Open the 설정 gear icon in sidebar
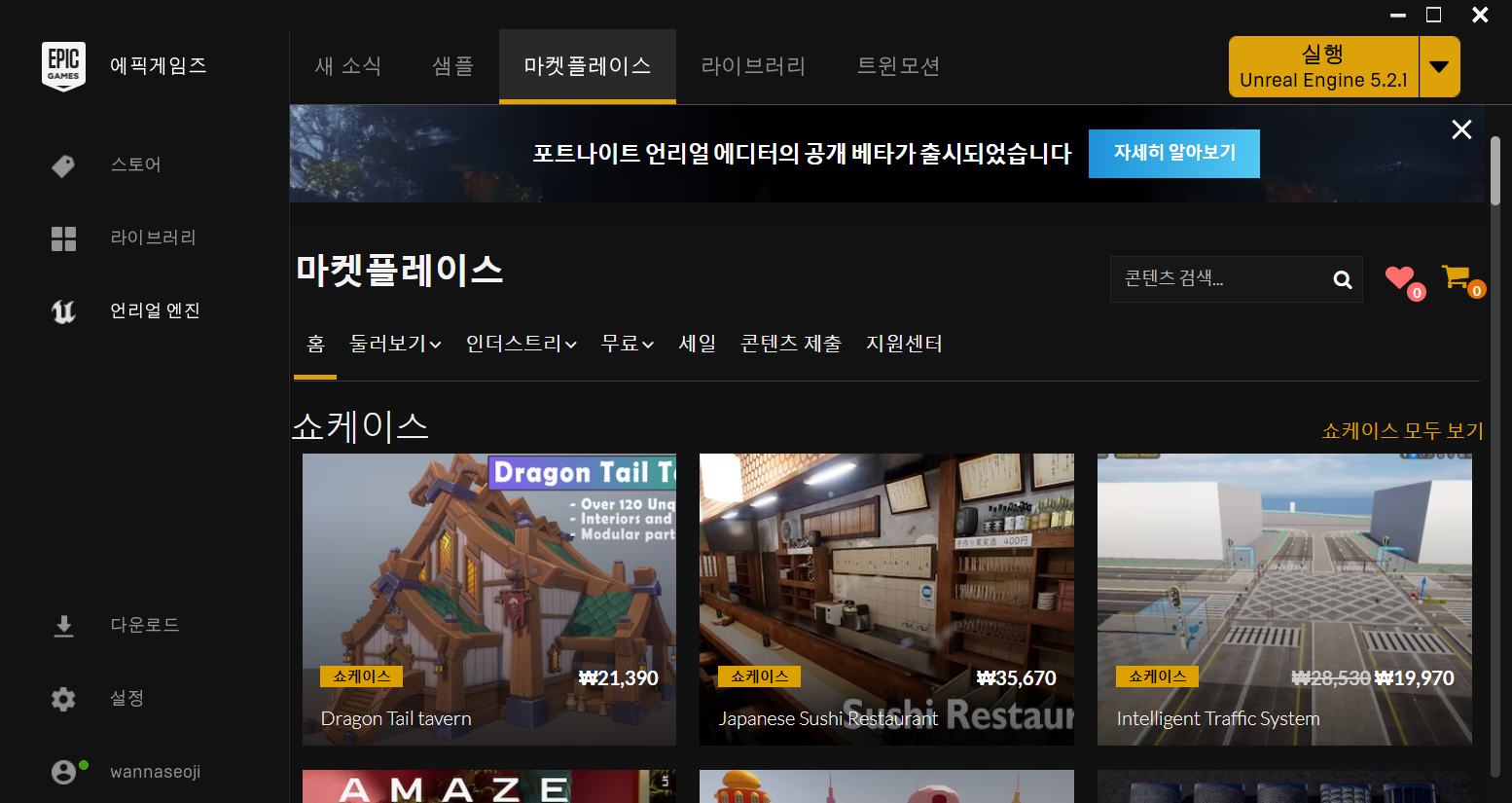 [63, 699]
